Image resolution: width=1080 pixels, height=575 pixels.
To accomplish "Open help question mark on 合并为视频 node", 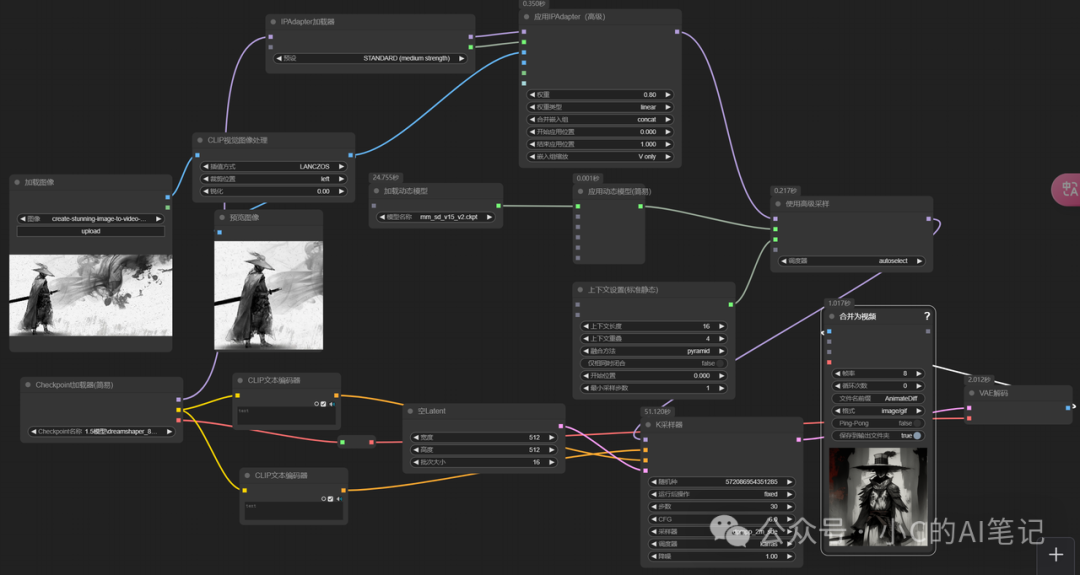I will pyautogui.click(x=927, y=316).
